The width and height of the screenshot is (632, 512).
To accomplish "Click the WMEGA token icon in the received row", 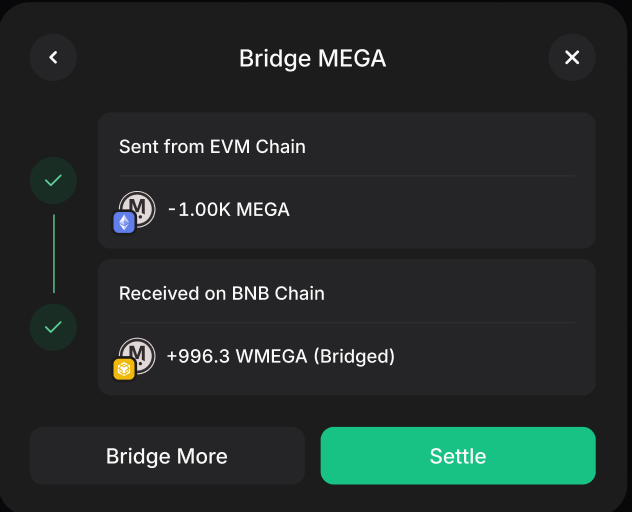I will [x=139, y=353].
